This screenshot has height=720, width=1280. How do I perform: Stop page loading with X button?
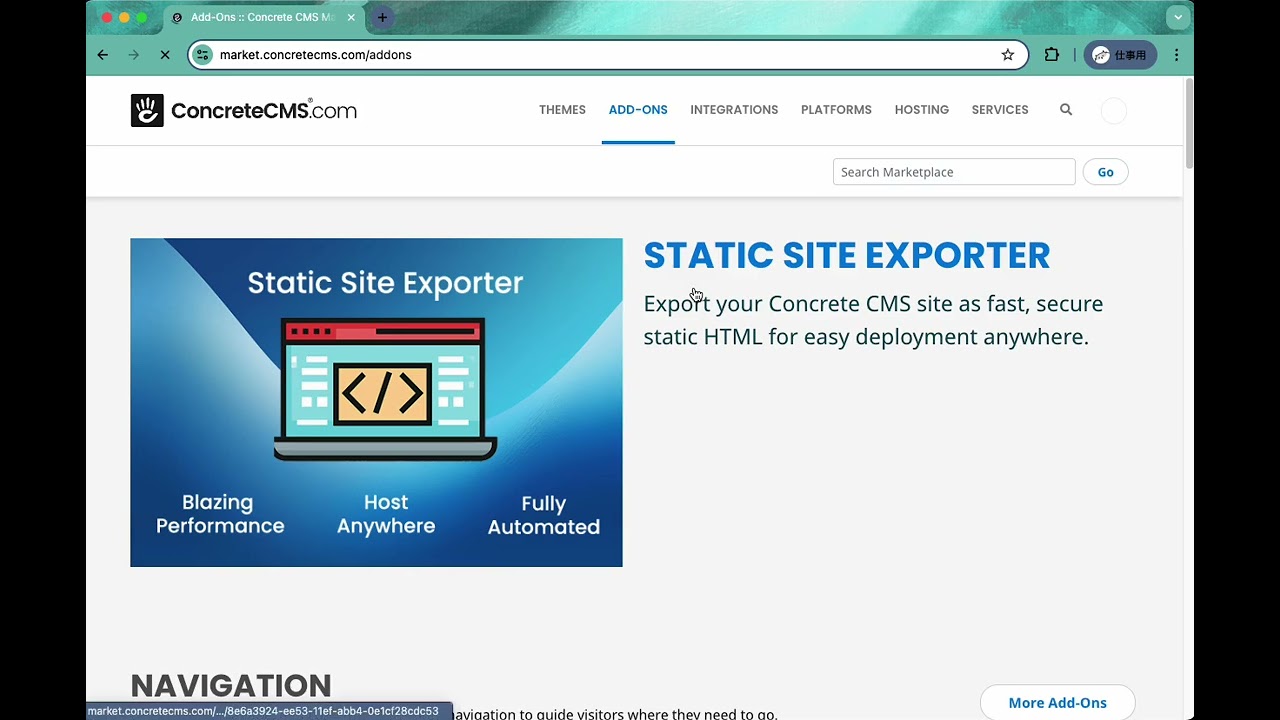tap(165, 55)
